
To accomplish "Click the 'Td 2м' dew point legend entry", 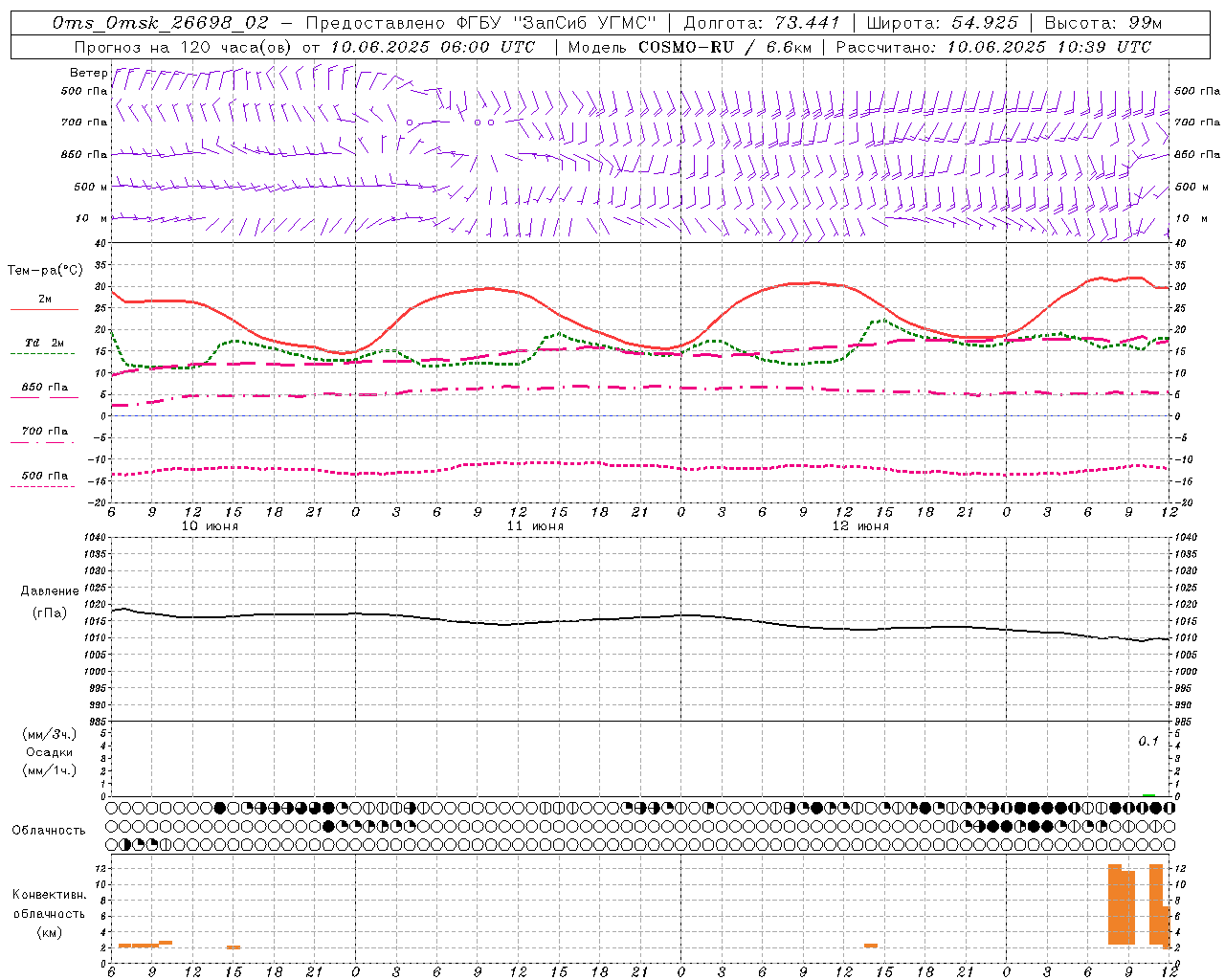I will [x=45, y=343].
